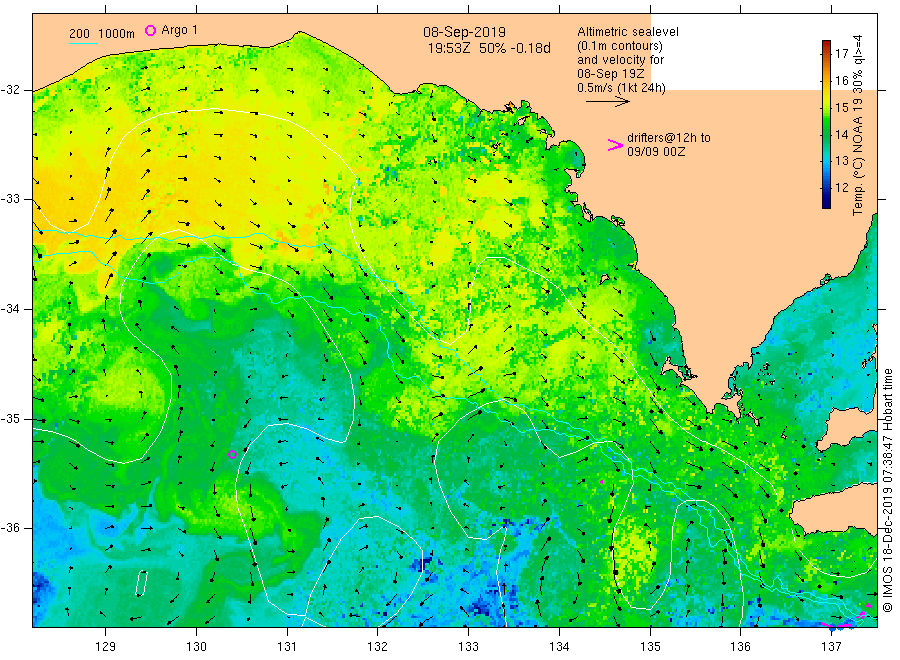Click the magenta drifters arrowhead legend symbol

pos(615,145)
